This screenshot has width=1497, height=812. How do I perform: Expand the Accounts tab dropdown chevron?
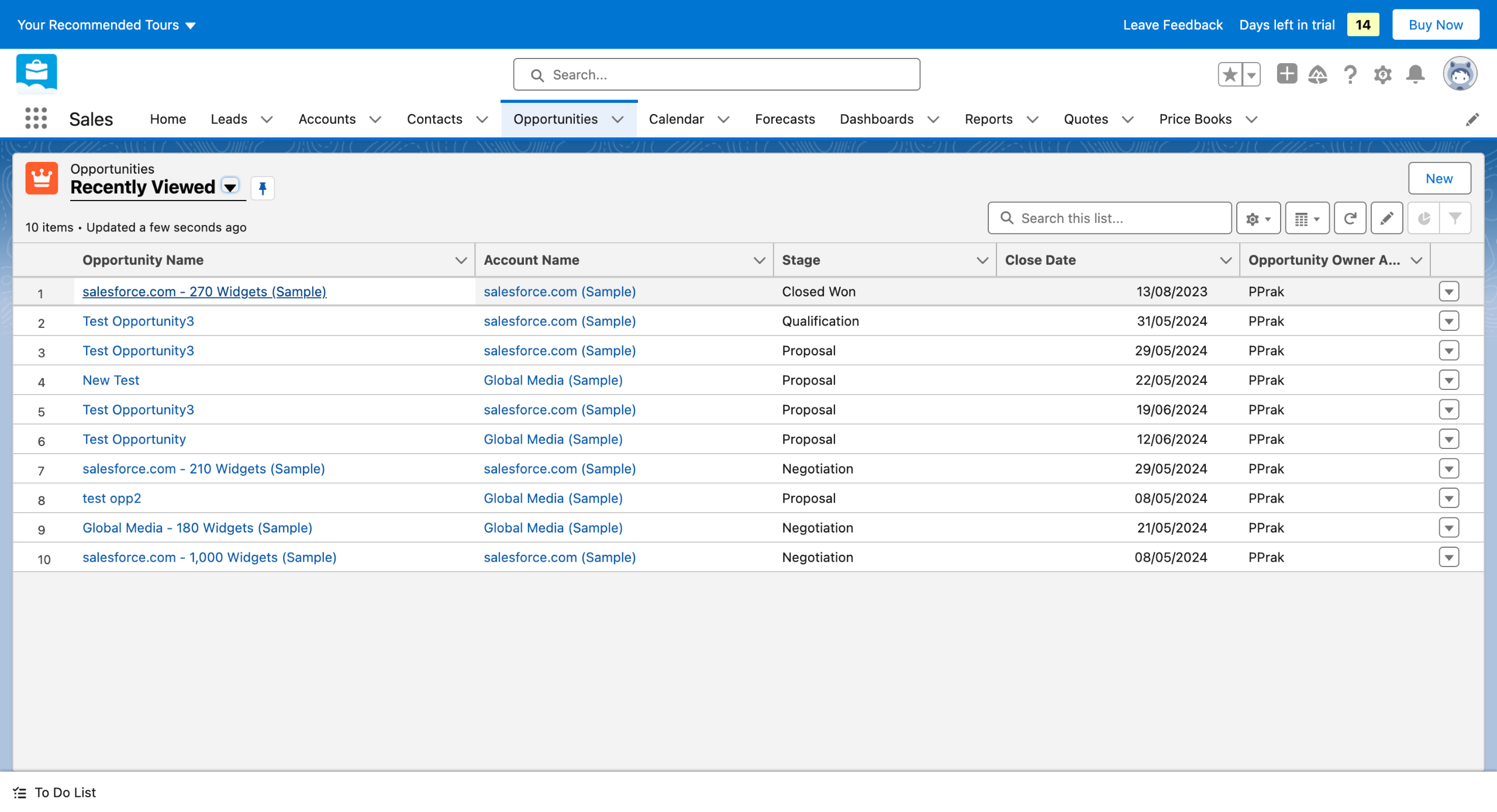coord(375,119)
